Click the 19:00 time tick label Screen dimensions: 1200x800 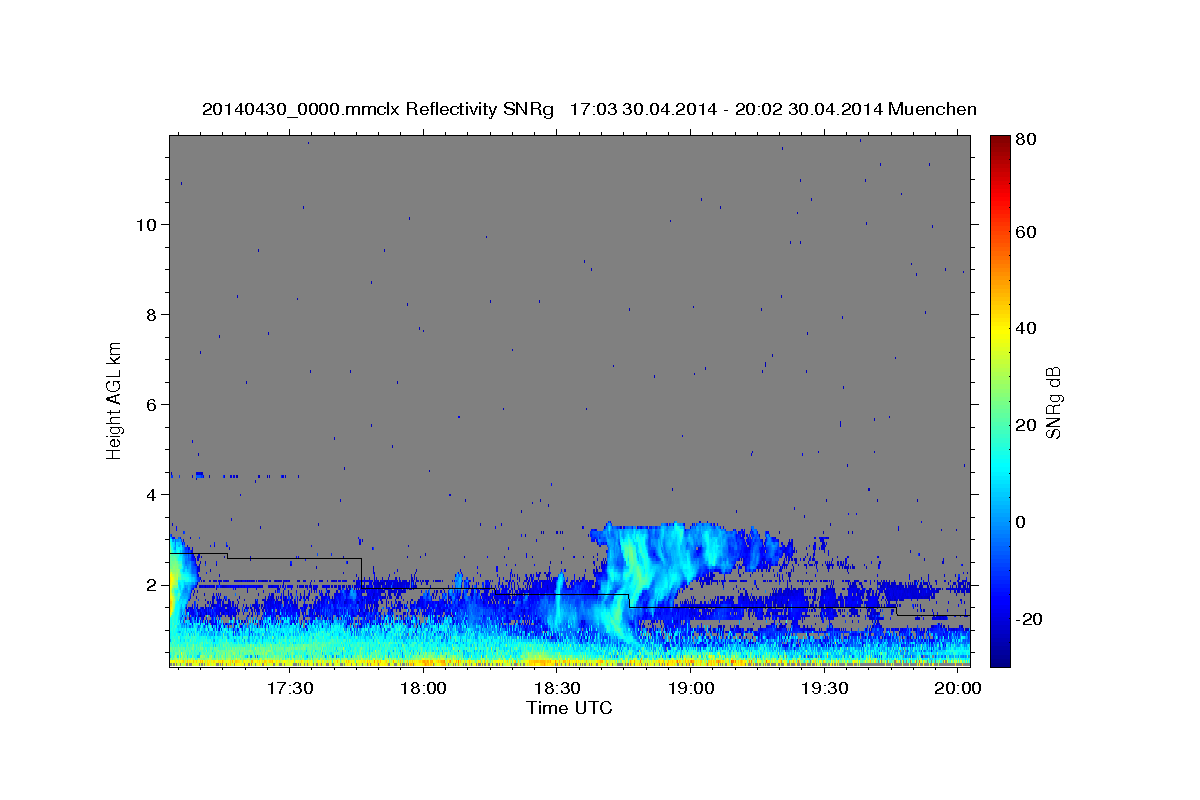coord(691,689)
